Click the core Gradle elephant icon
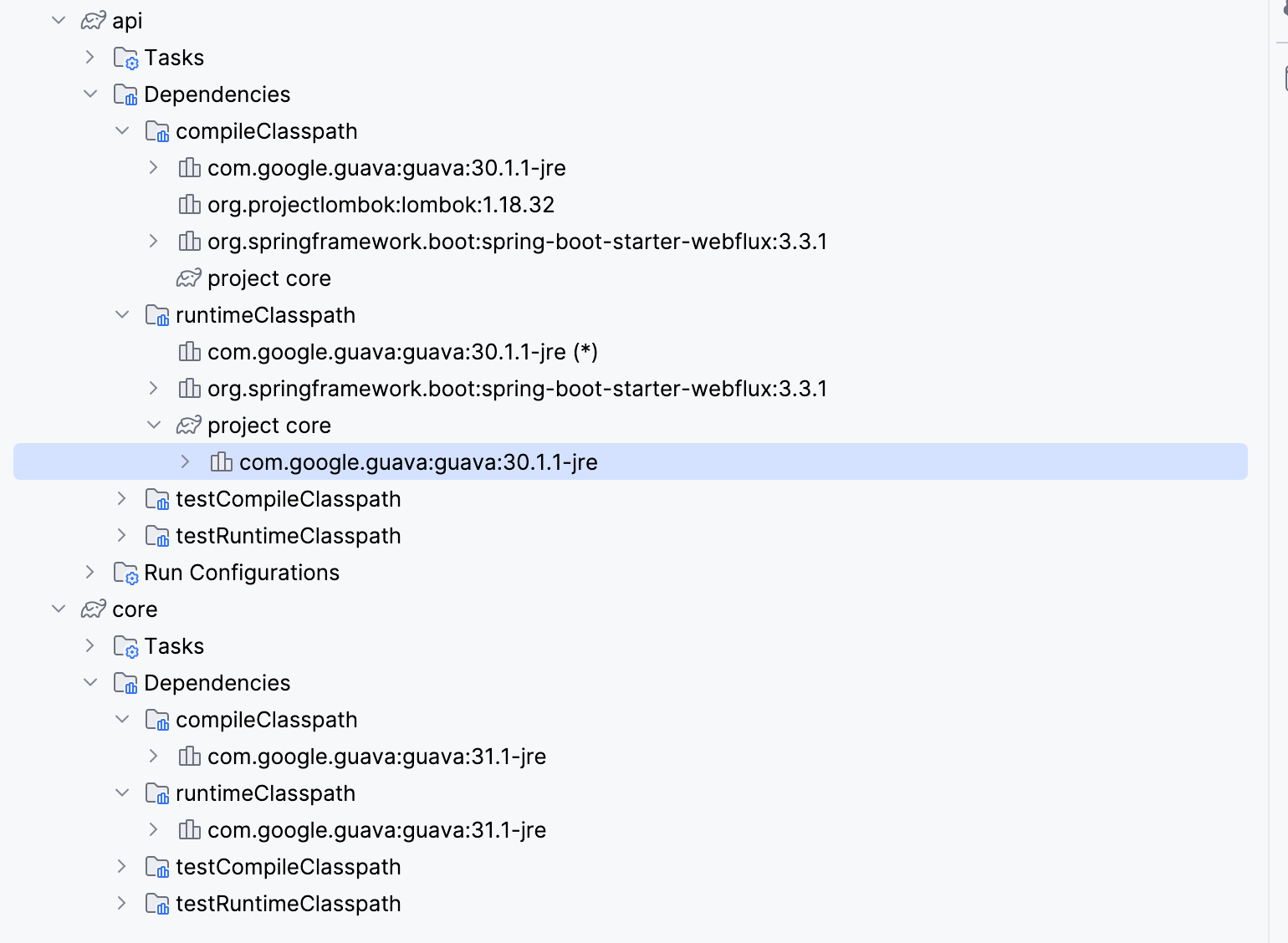 [x=94, y=609]
